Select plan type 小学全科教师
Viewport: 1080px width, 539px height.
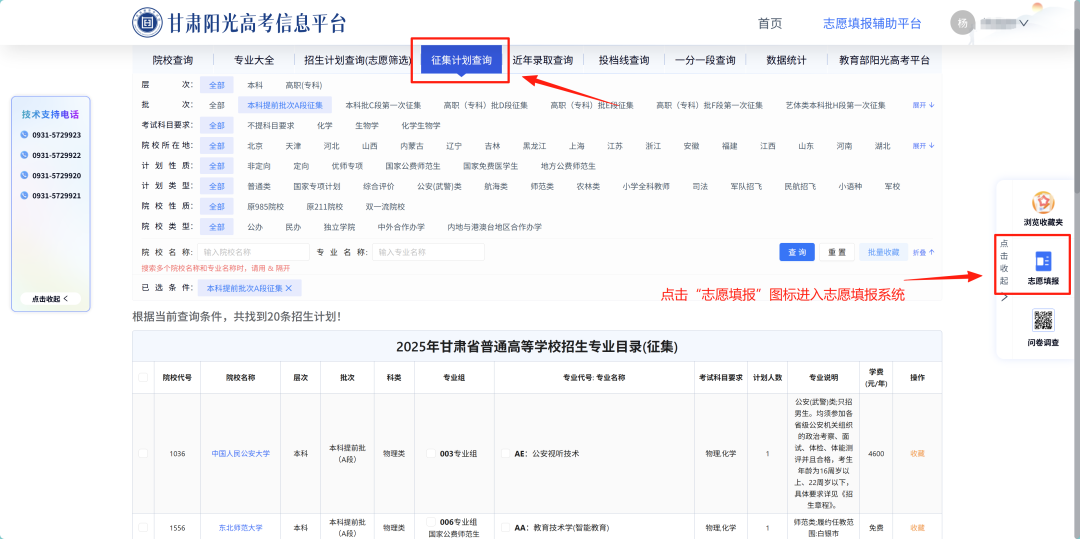[x=645, y=186]
